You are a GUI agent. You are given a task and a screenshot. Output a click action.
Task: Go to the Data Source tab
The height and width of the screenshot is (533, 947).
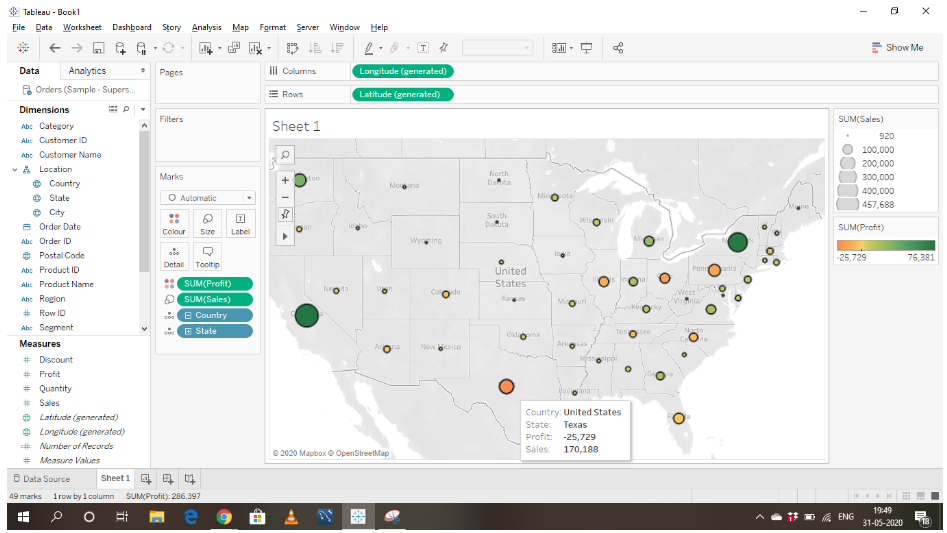[42, 479]
